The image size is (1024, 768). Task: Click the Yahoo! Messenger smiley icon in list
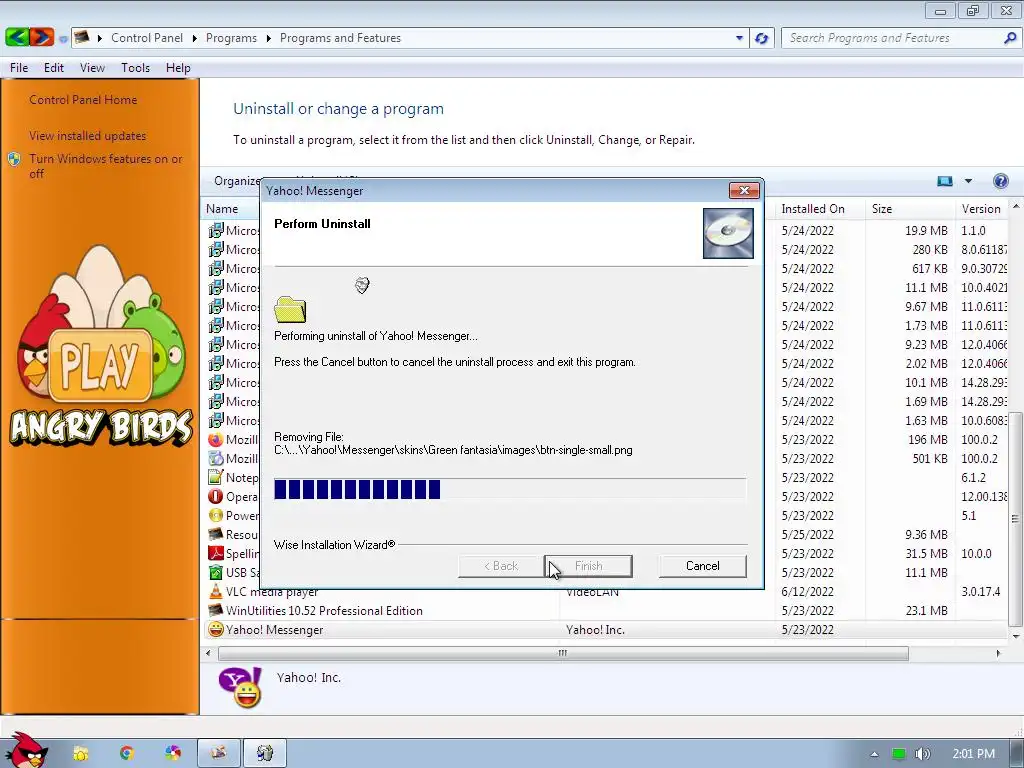click(x=216, y=630)
